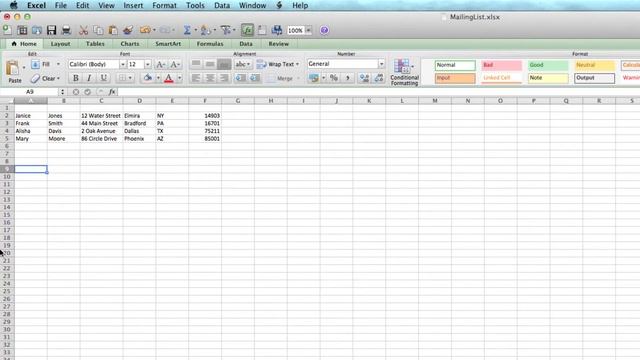Viewport: 640px width, 360px height.
Task: Switch to the Formulas ribbon tab
Action: 210,44
